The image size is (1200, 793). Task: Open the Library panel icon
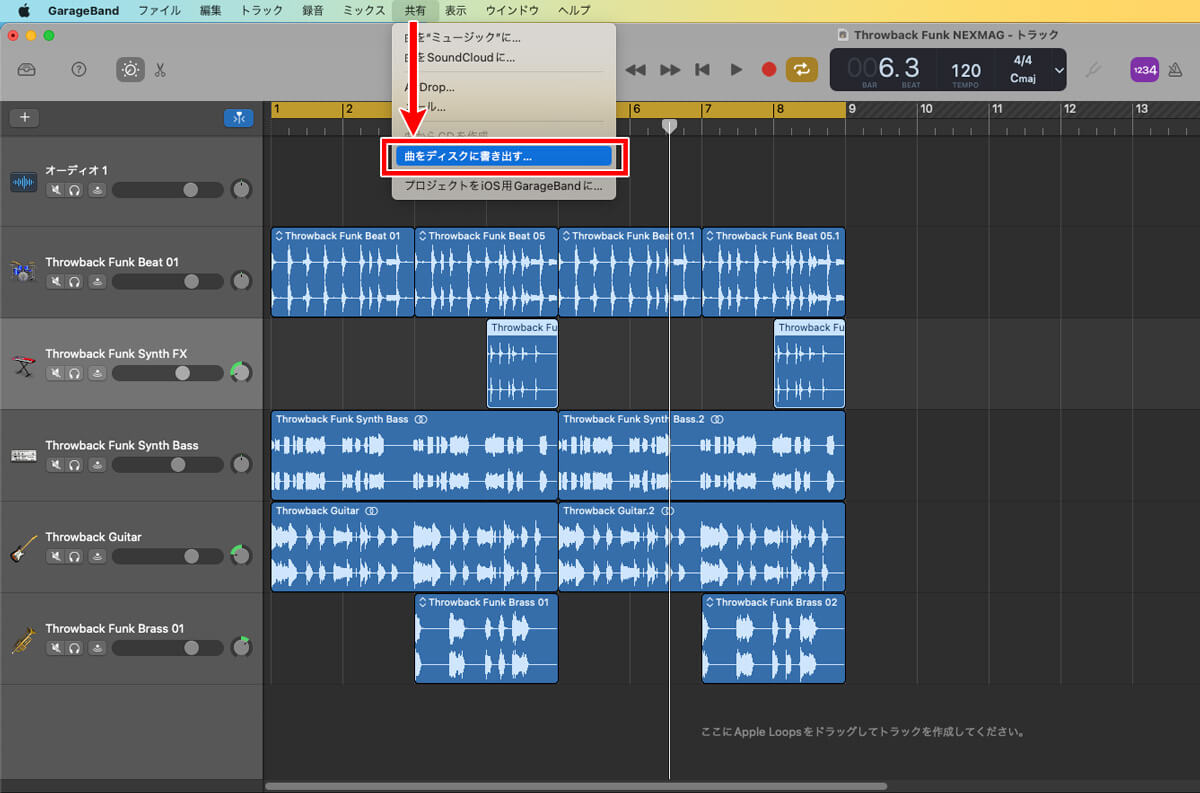coord(27,70)
